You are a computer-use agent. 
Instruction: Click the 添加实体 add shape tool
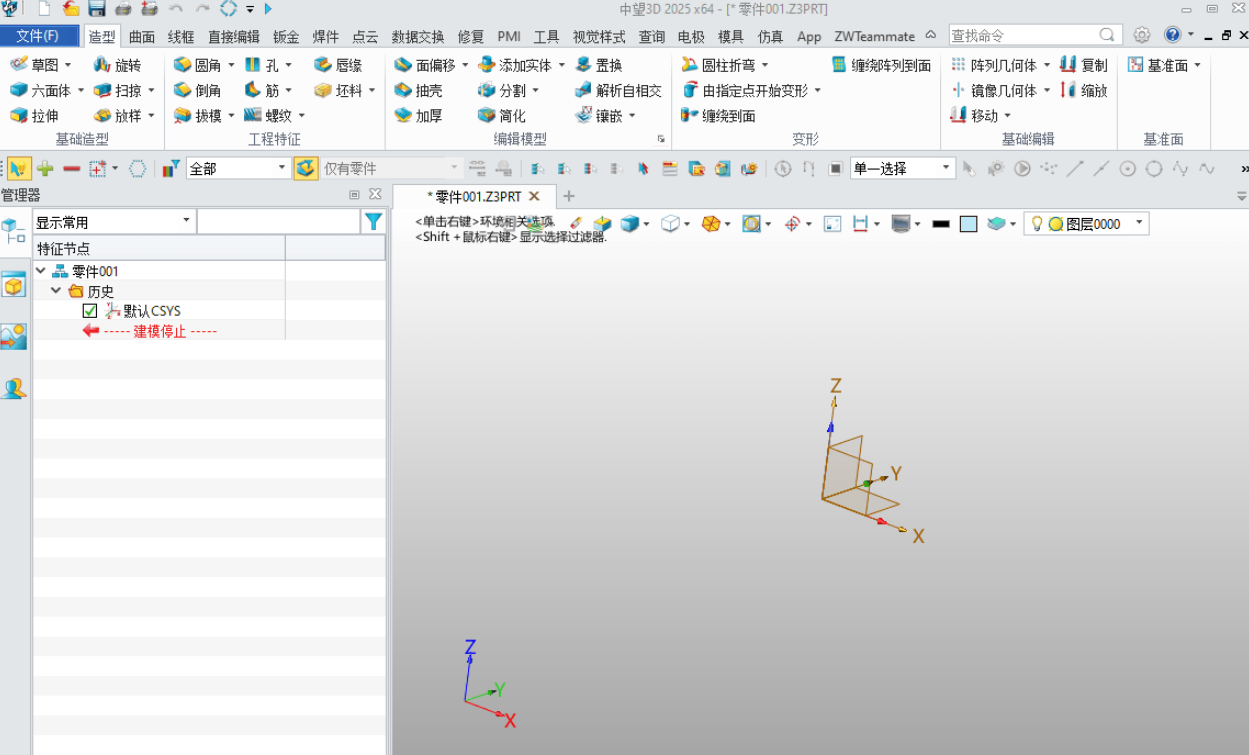coord(514,65)
